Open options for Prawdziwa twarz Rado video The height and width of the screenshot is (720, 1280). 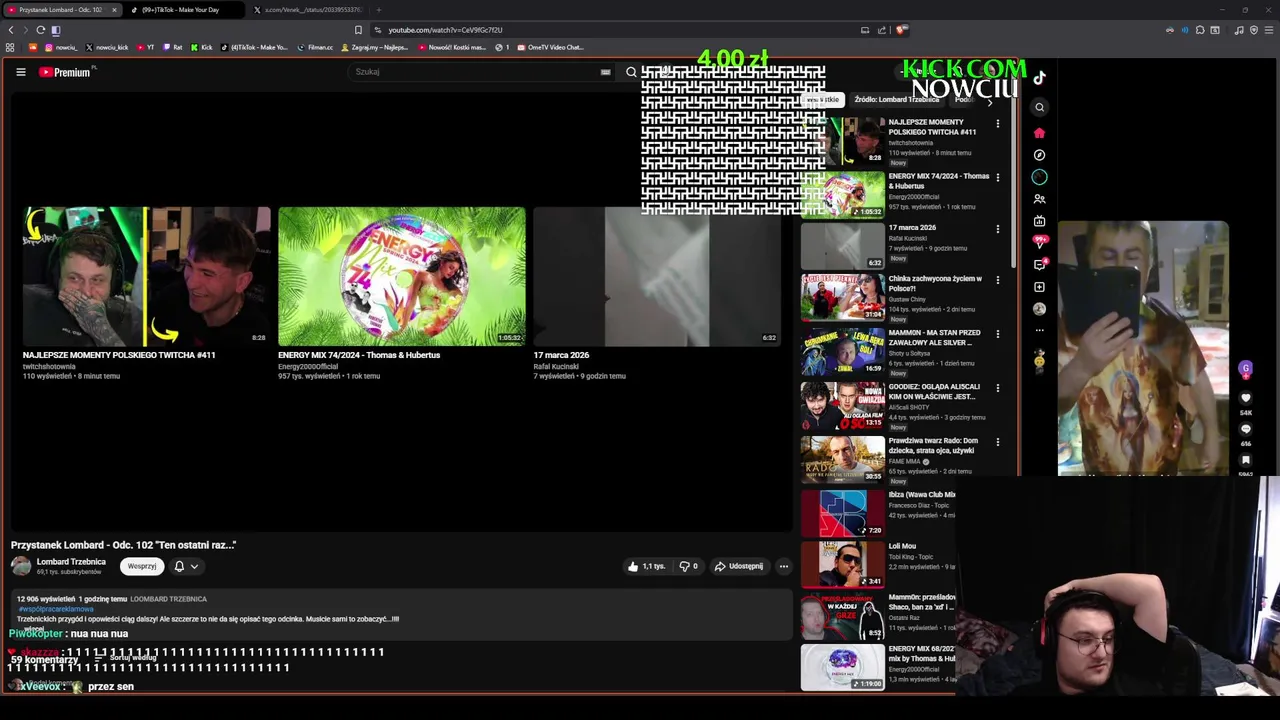point(997,442)
